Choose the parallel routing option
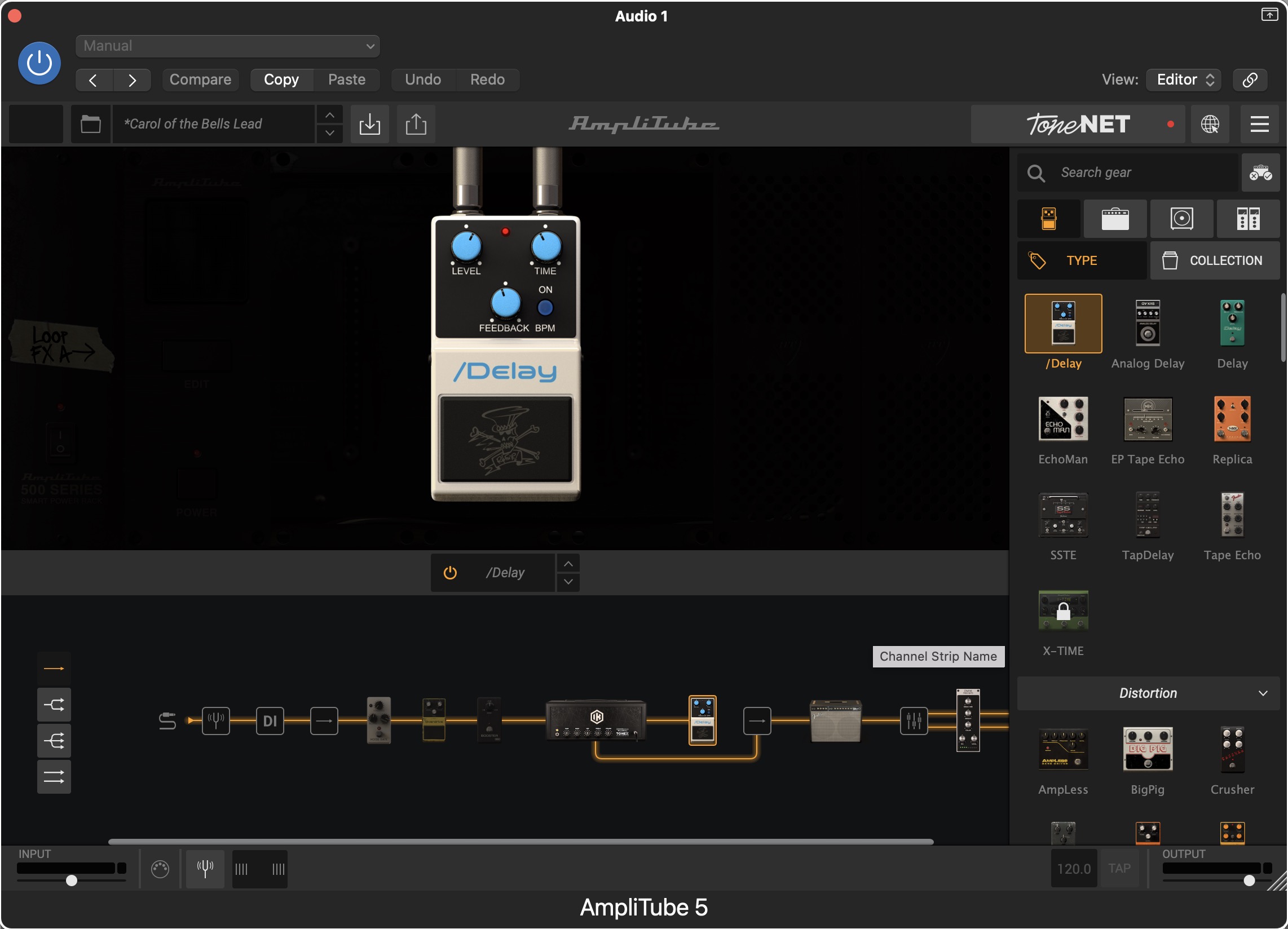The width and height of the screenshot is (1288, 929). pos(54,777)
